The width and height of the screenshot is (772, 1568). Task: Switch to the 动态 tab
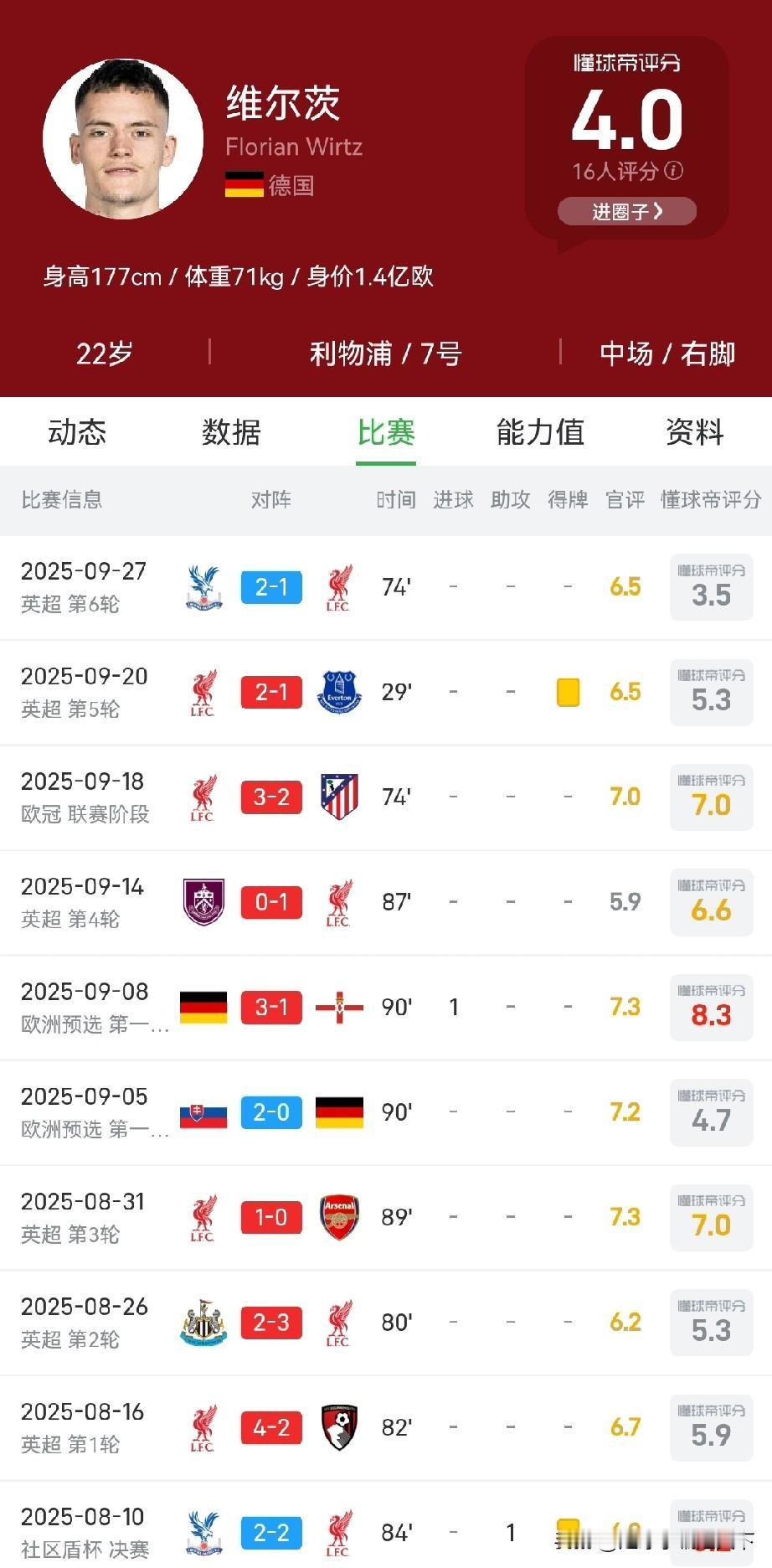pyautogui.click(x=77, y=432)
